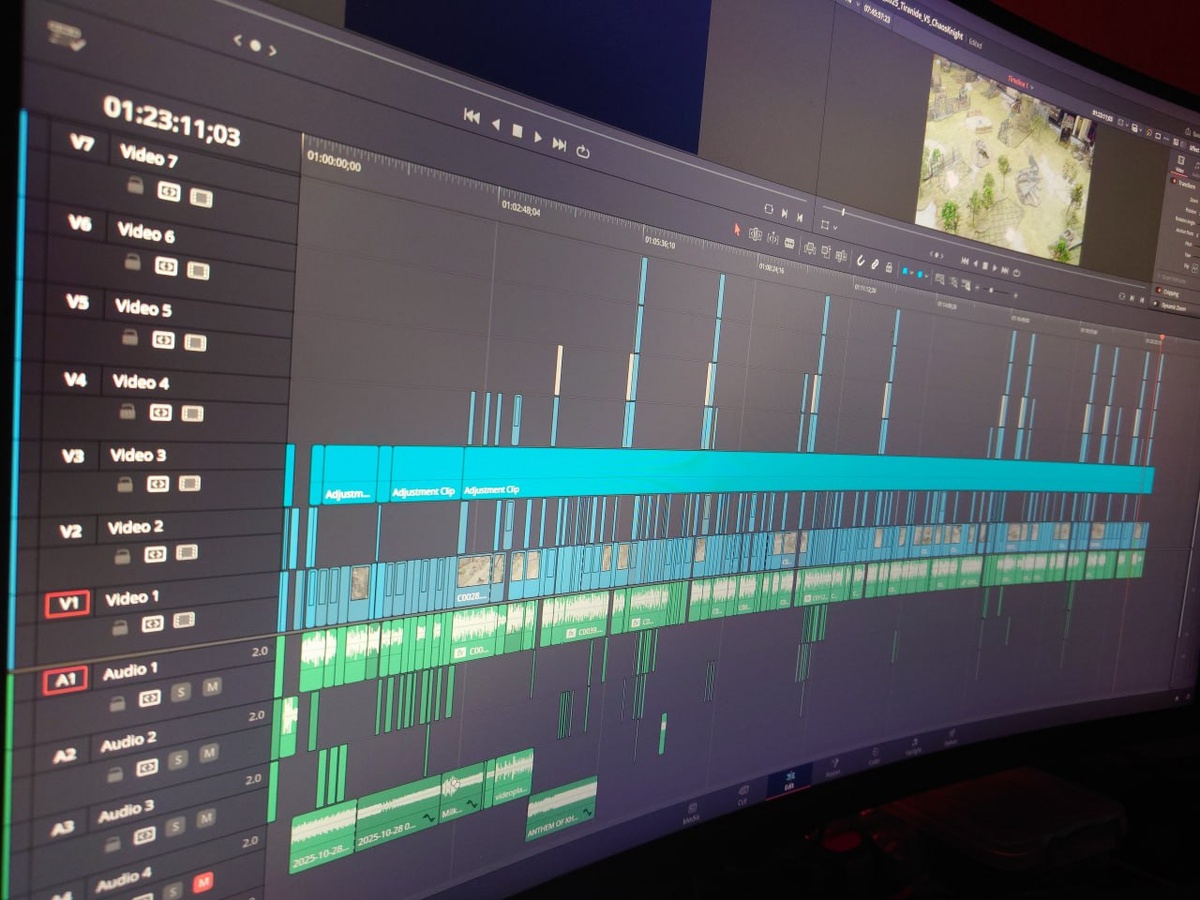The height and width of the screenshot is (900, 1200).
Task: Go to last frame in source viewer
Action: 559,143
